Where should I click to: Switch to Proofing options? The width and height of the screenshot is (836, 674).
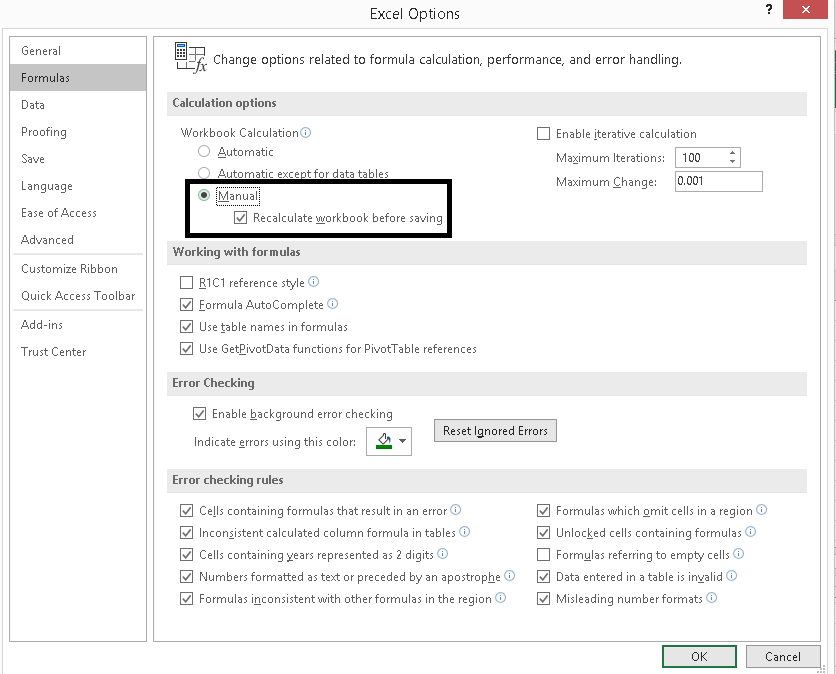click(78, 132)
